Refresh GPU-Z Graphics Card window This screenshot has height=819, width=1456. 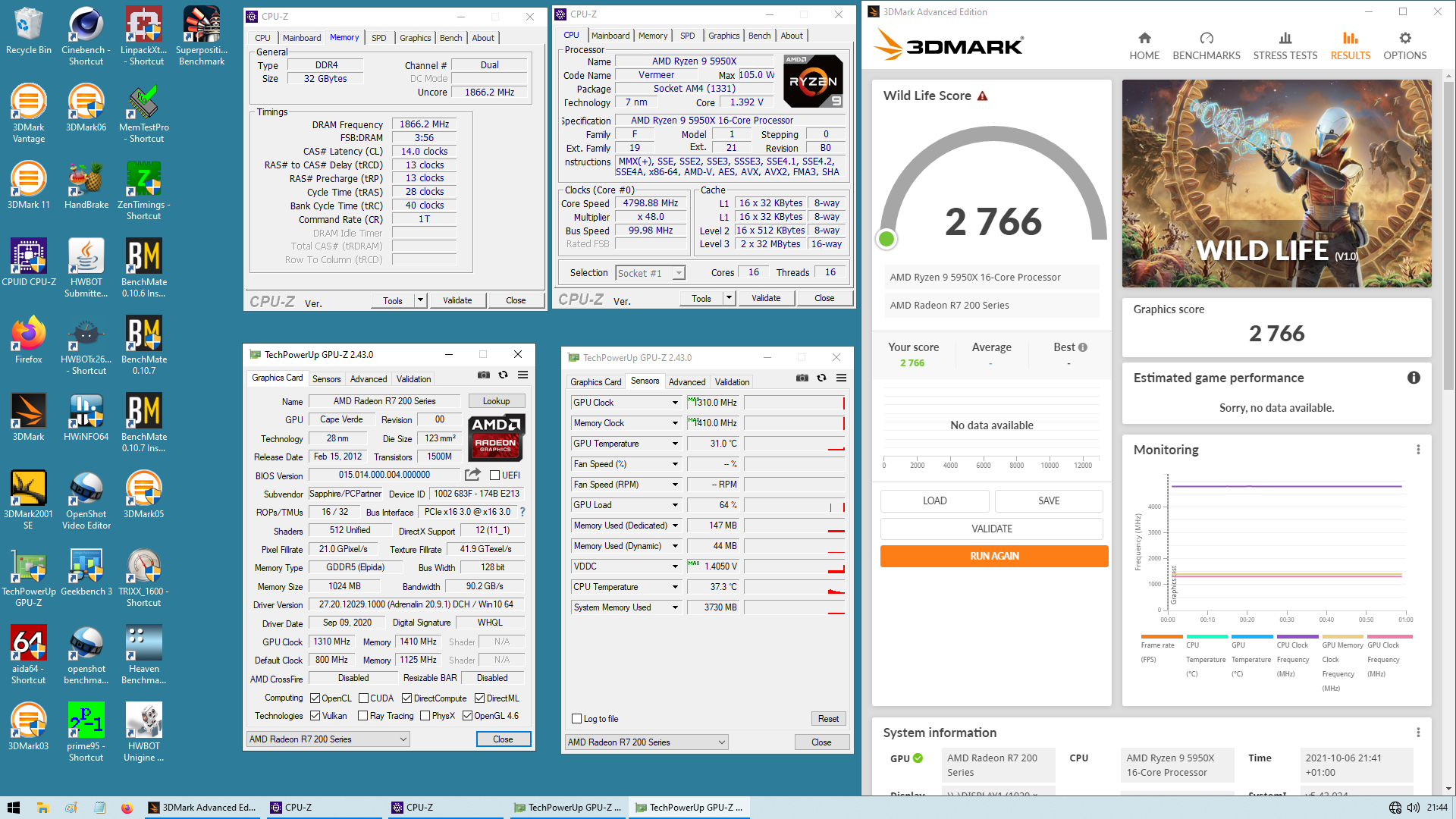(x=503, y=375)
